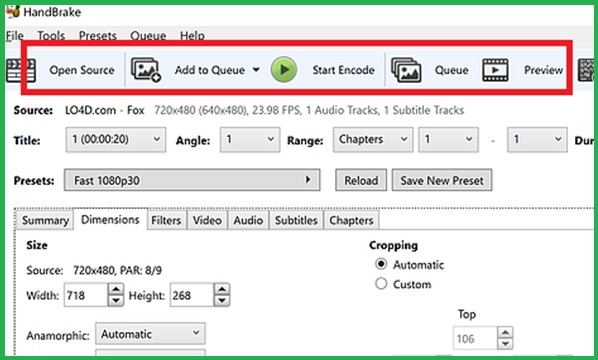The image size is (598, 360).
Task: Open the File menu
Action: (15, 36)
